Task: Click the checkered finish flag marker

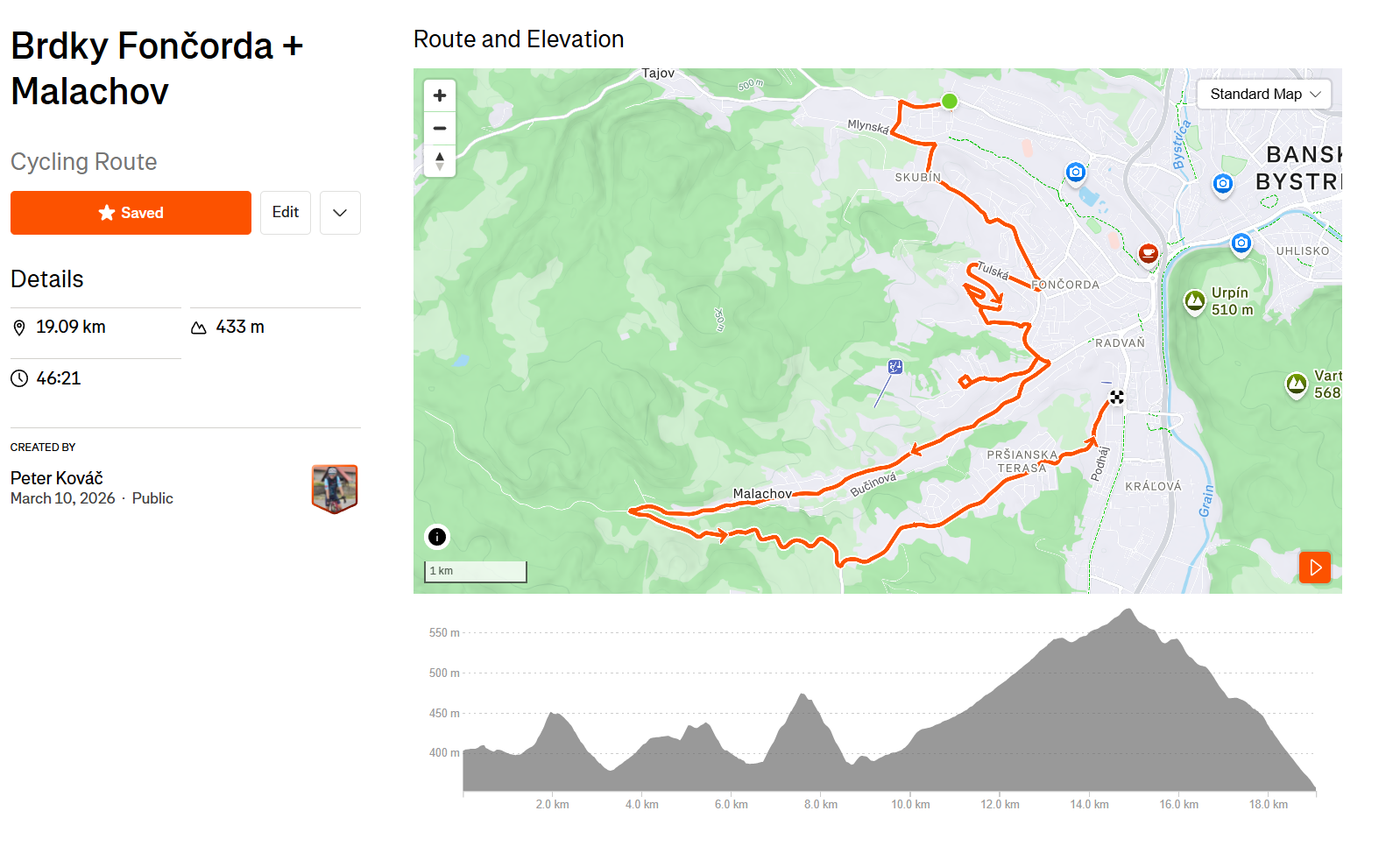Action: (x=1117, y=397)
